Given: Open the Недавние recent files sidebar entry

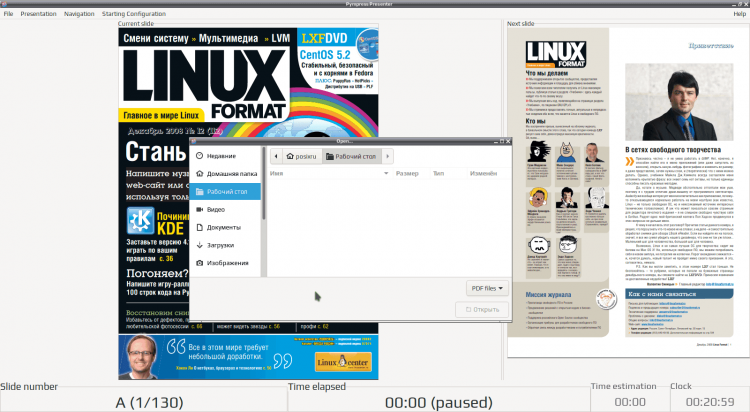Looking at the screenshot, I should click(x=221, y=155).
